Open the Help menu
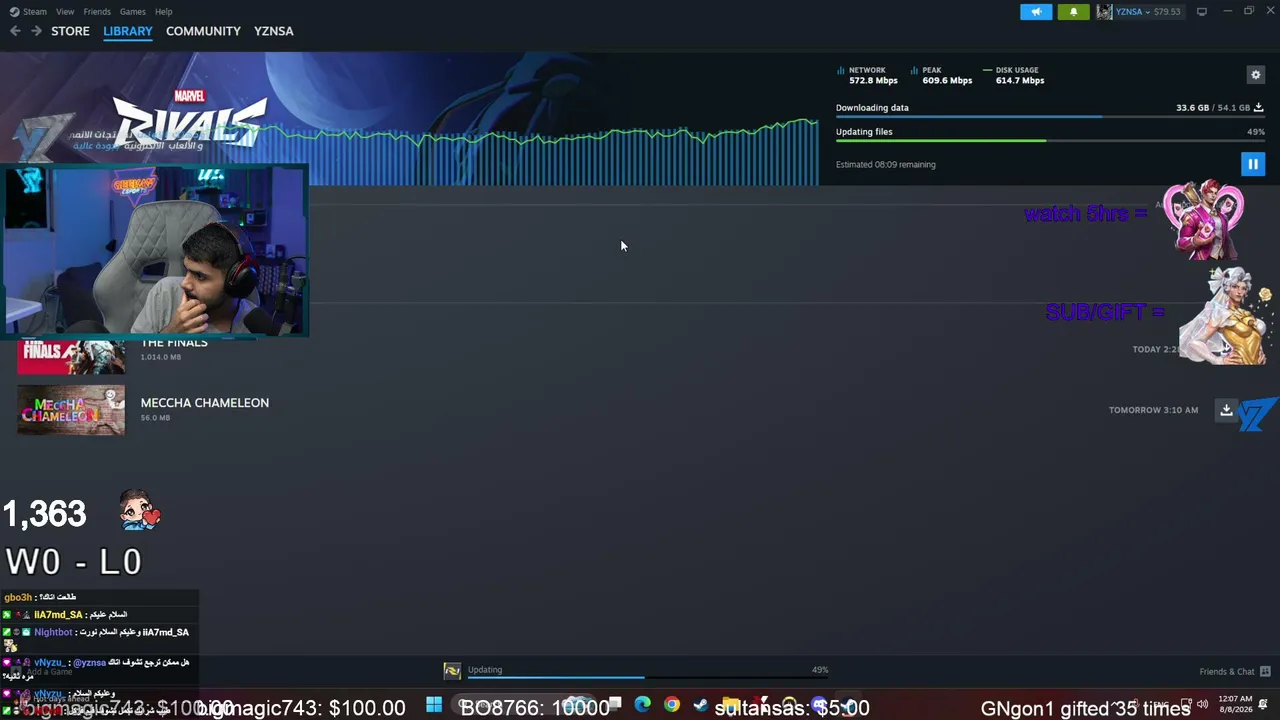 point(164,12)
